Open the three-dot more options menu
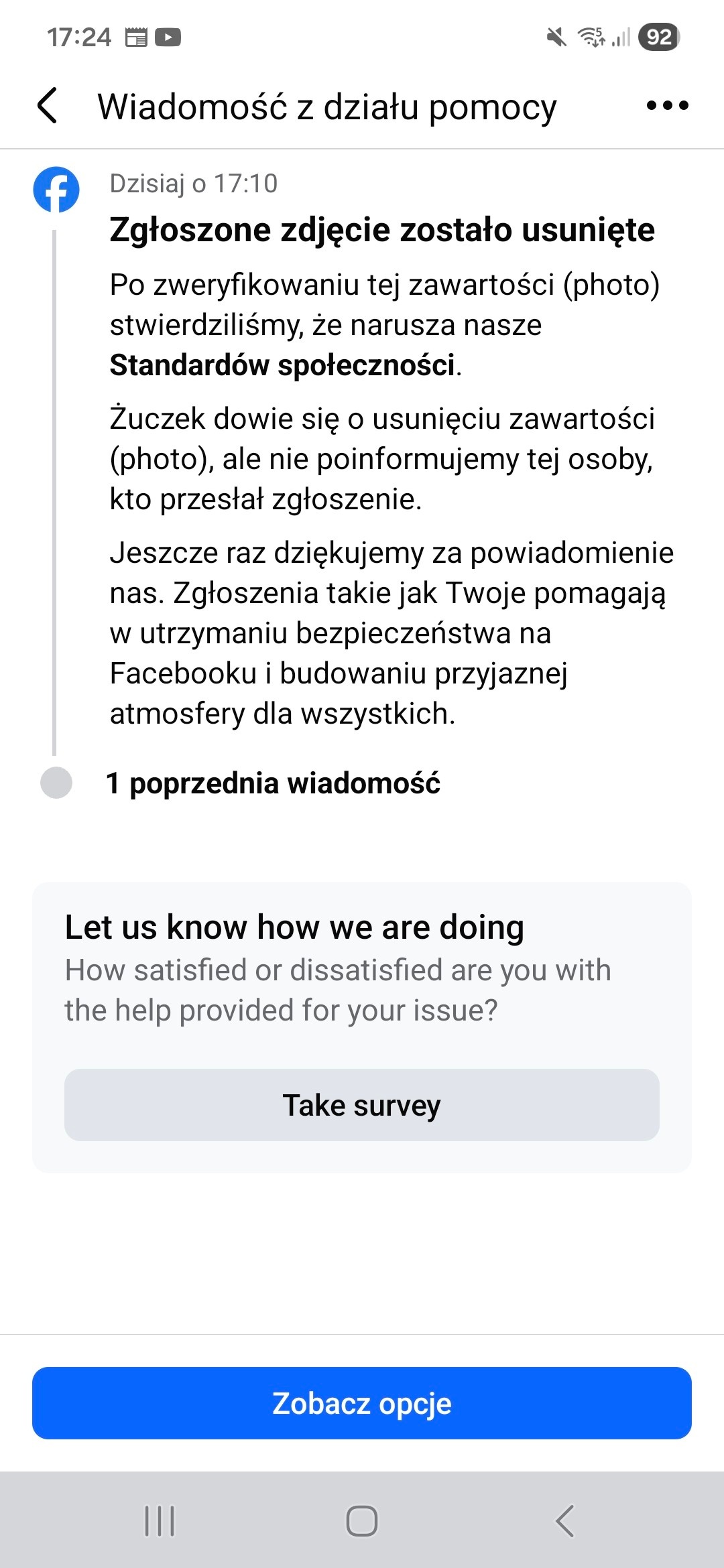 pos(667,106)
